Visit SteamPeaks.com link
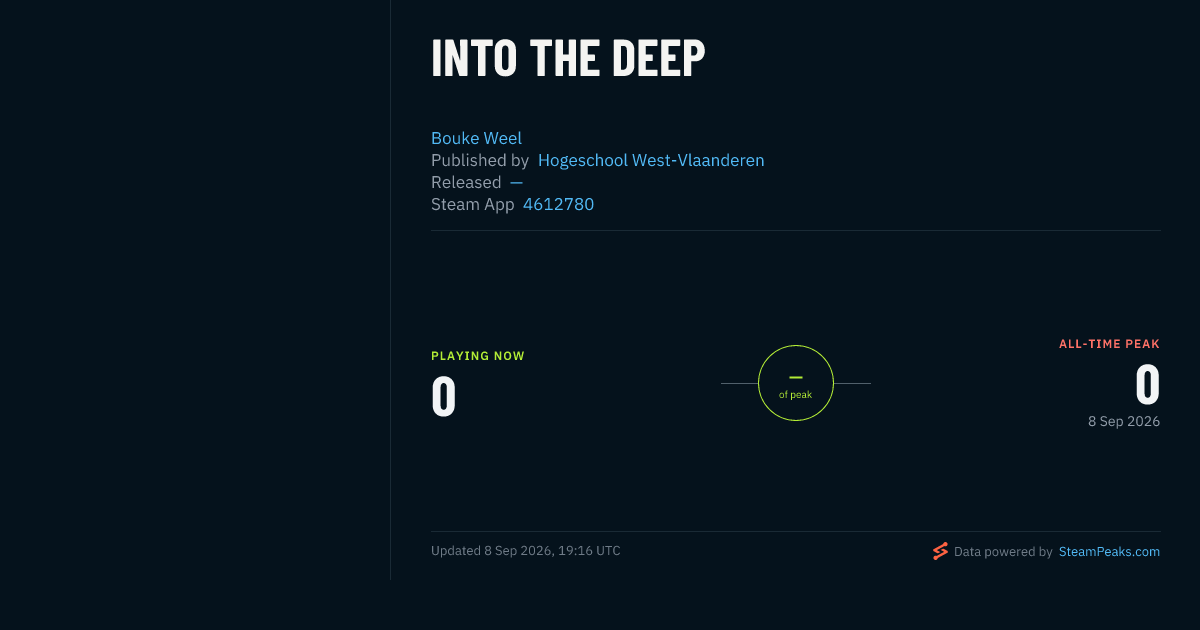 coord(1109,551)
